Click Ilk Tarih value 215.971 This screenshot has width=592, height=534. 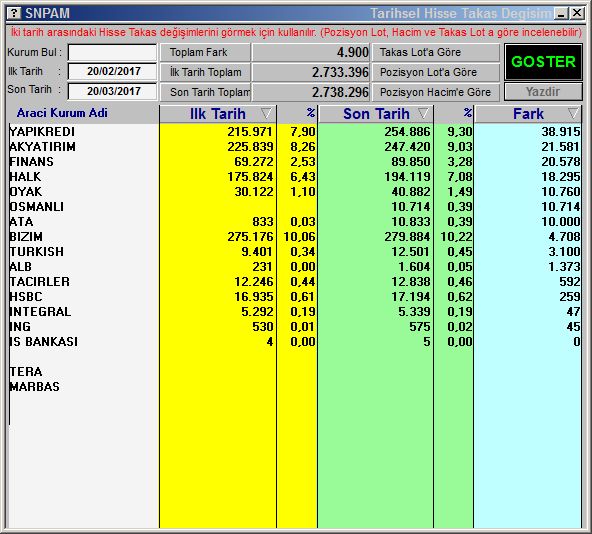(x=250, y=132)
